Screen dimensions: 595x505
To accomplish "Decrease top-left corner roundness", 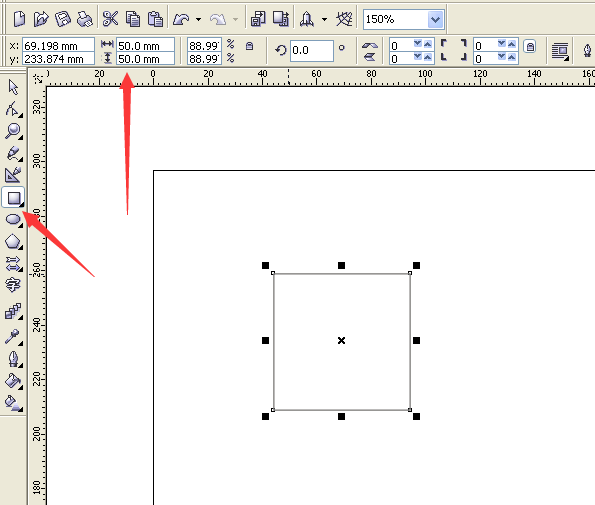I will [418, 44].
